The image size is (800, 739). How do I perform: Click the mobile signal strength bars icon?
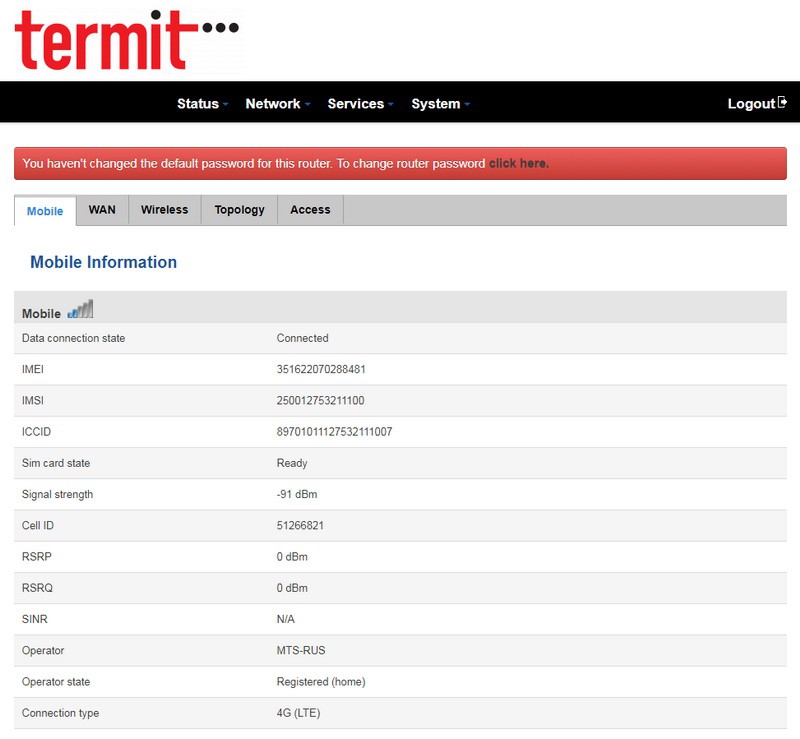coord(80,310)
